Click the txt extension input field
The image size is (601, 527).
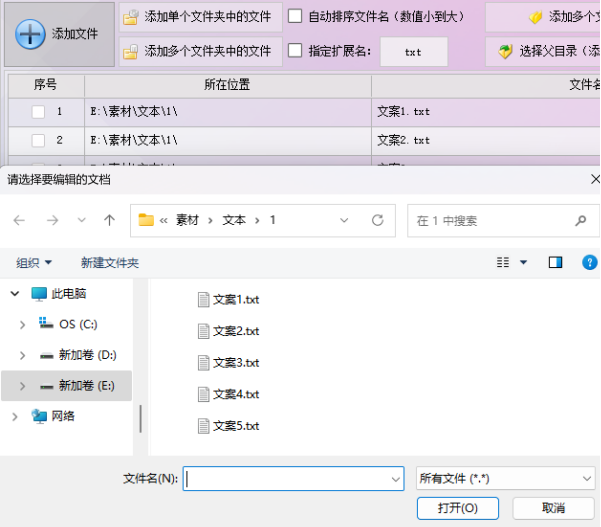414,52
